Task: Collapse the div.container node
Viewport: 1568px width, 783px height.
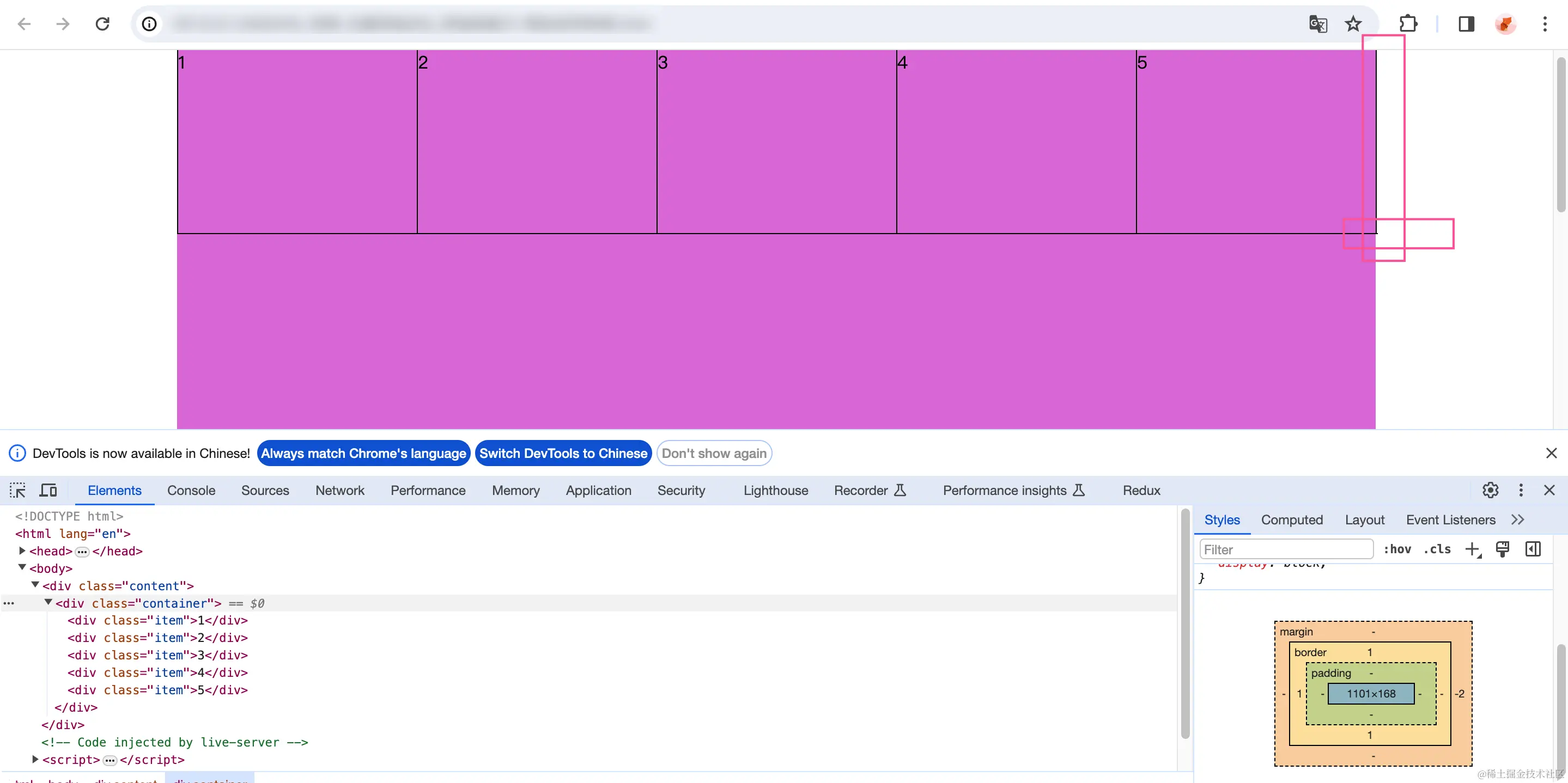Action: point(48,602)
